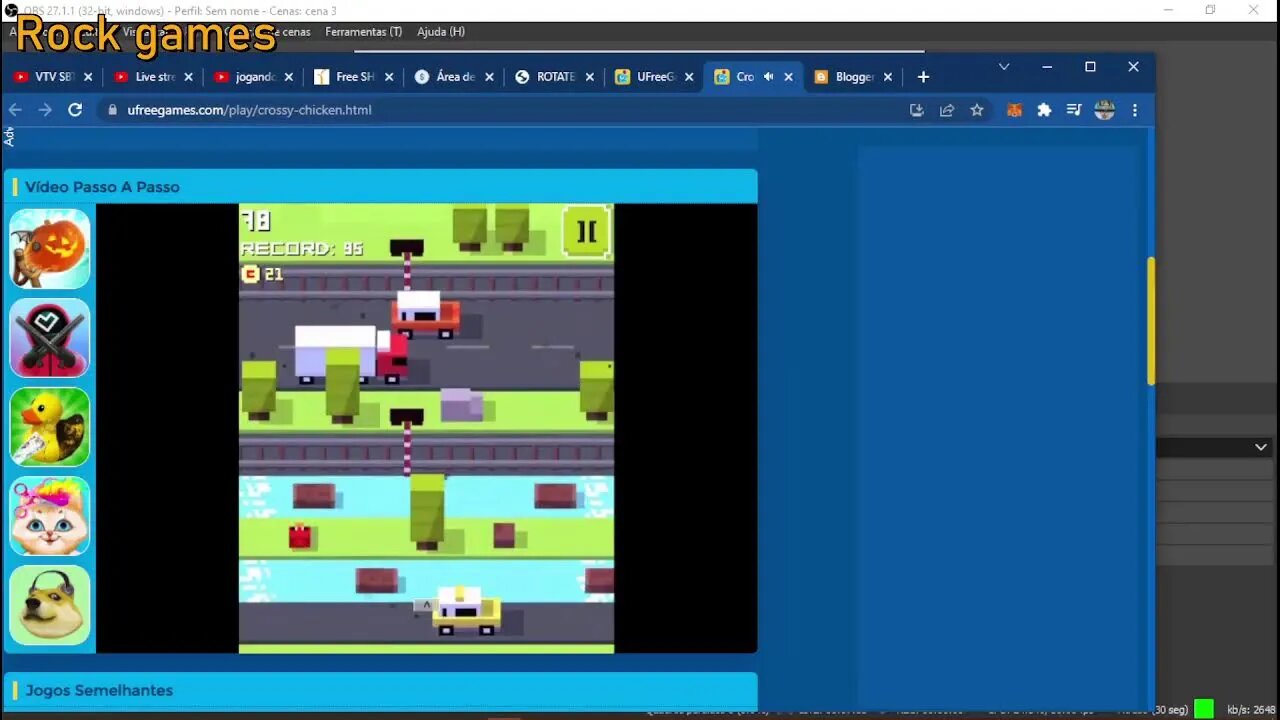Viewport: 1280px width, 720px height.
Task: Open OBS Ferramentas menu
Action: coord(364,32)
